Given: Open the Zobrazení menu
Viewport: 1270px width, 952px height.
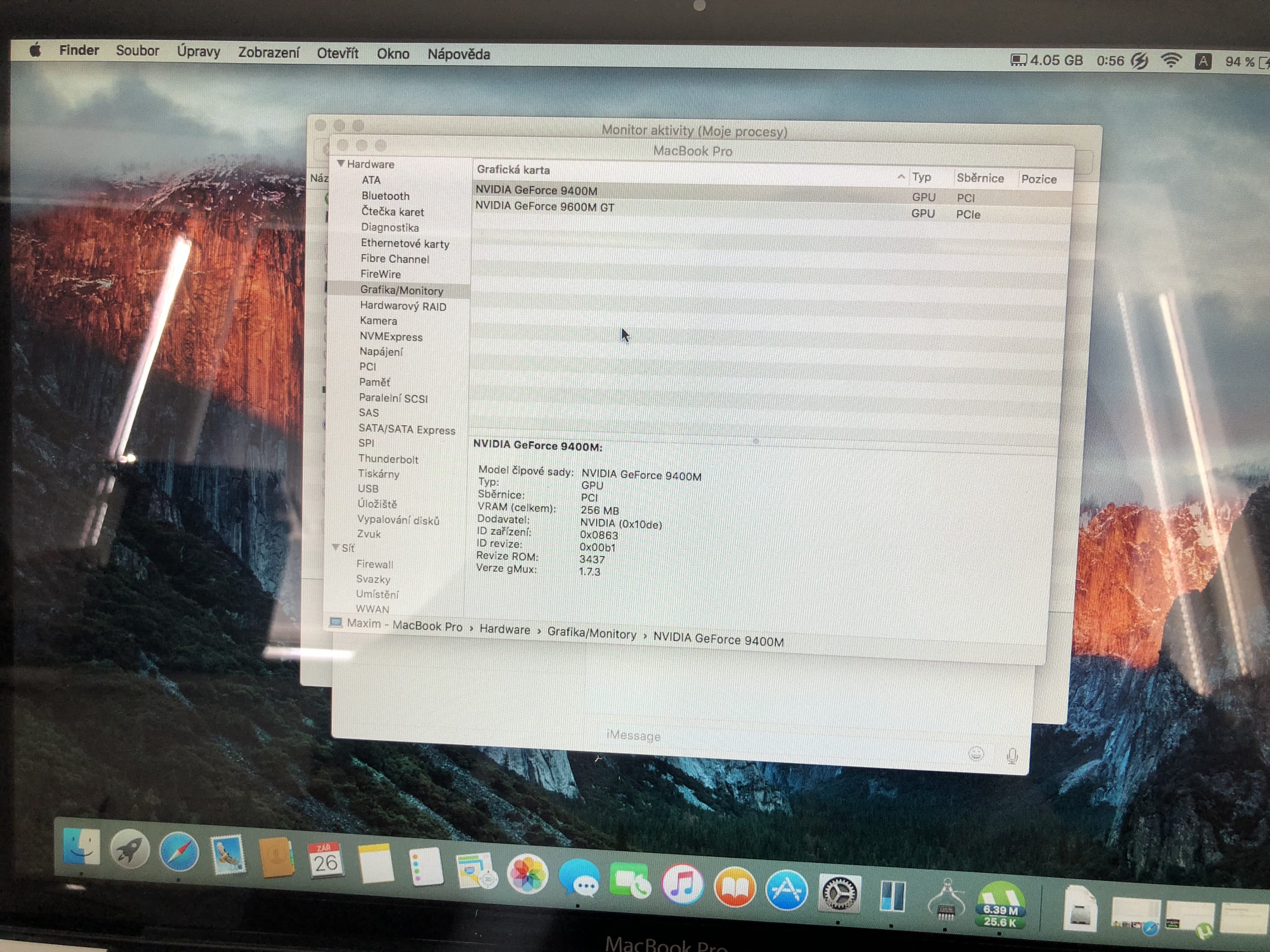Looking at the screenshot, I should [269, 52].
